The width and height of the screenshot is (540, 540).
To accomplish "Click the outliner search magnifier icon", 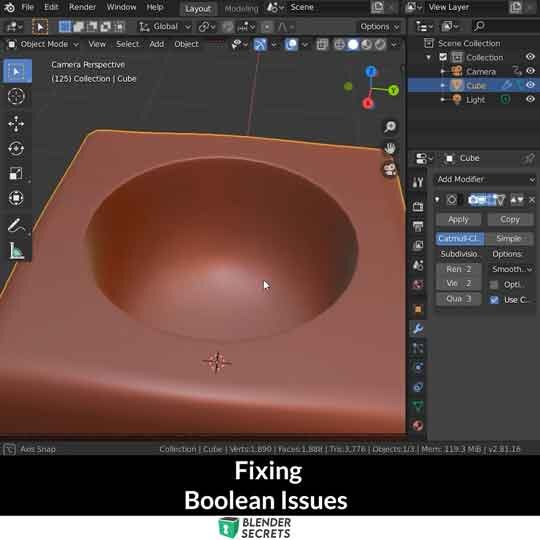I will pos(479,26).
